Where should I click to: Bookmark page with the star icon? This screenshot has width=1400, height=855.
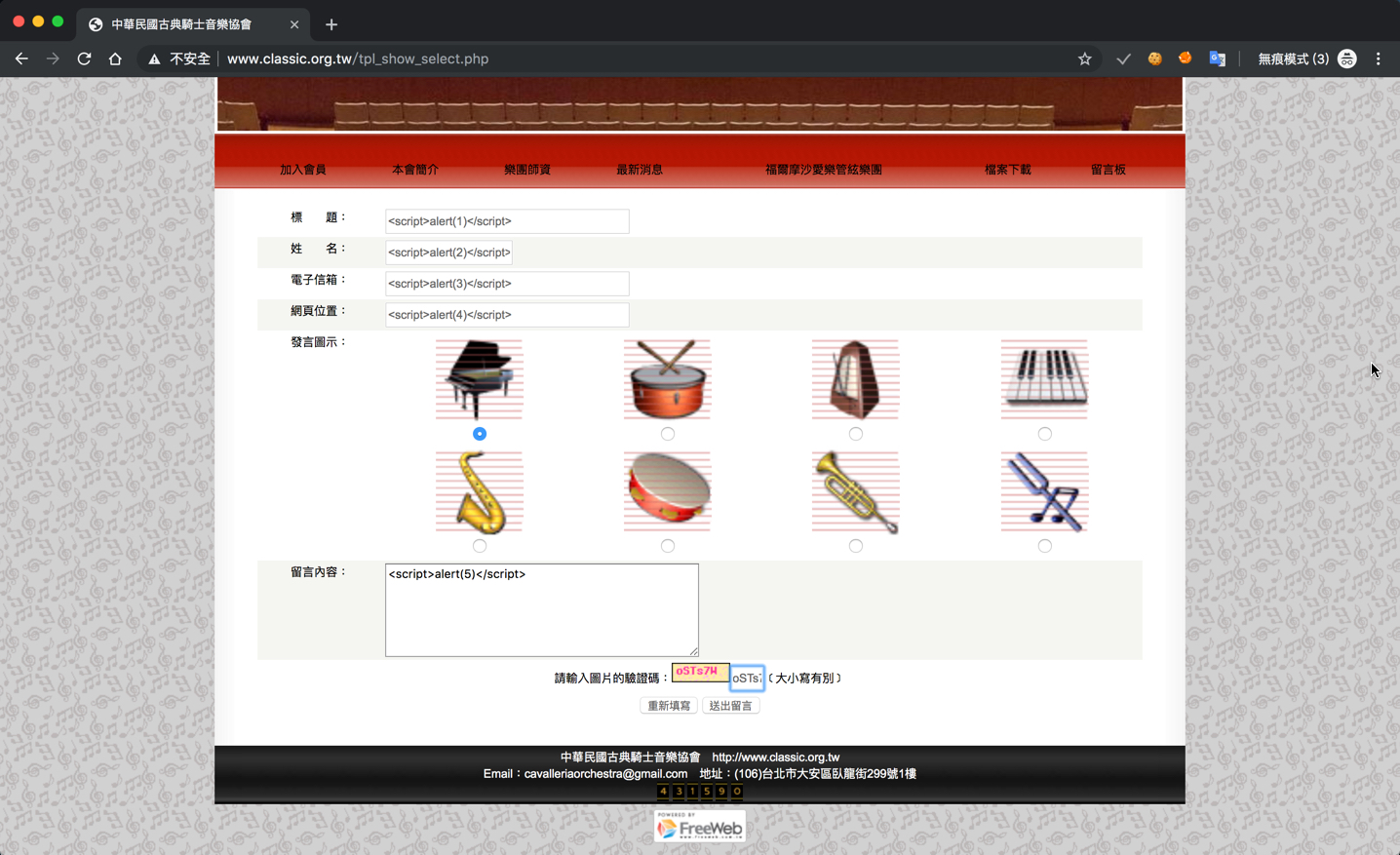[x=1084, y=58]
